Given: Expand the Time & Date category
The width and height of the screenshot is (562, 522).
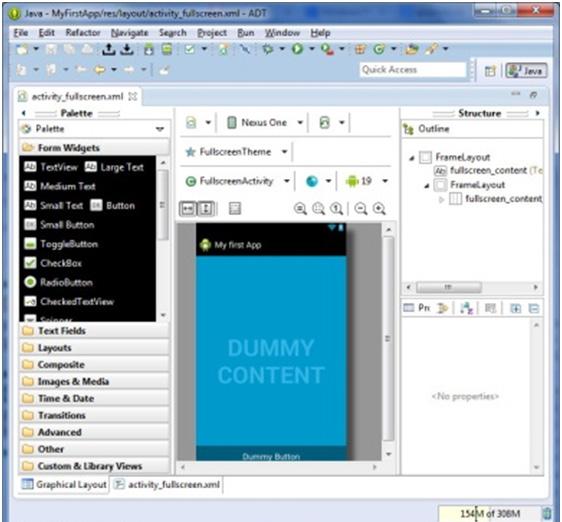Looking at the screenshot, I should (x=94, y=398).
